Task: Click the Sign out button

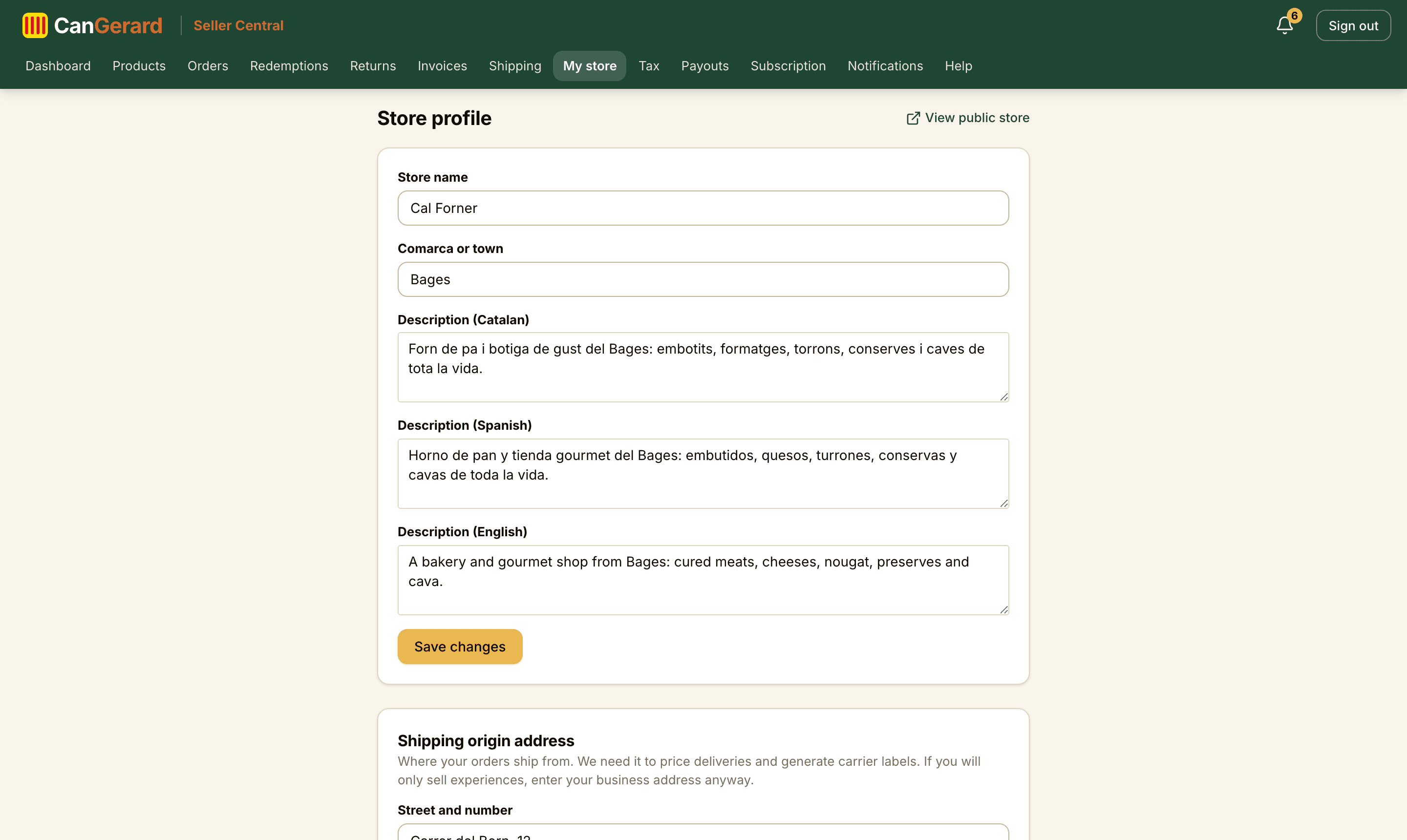Action: coord(1353,25)
